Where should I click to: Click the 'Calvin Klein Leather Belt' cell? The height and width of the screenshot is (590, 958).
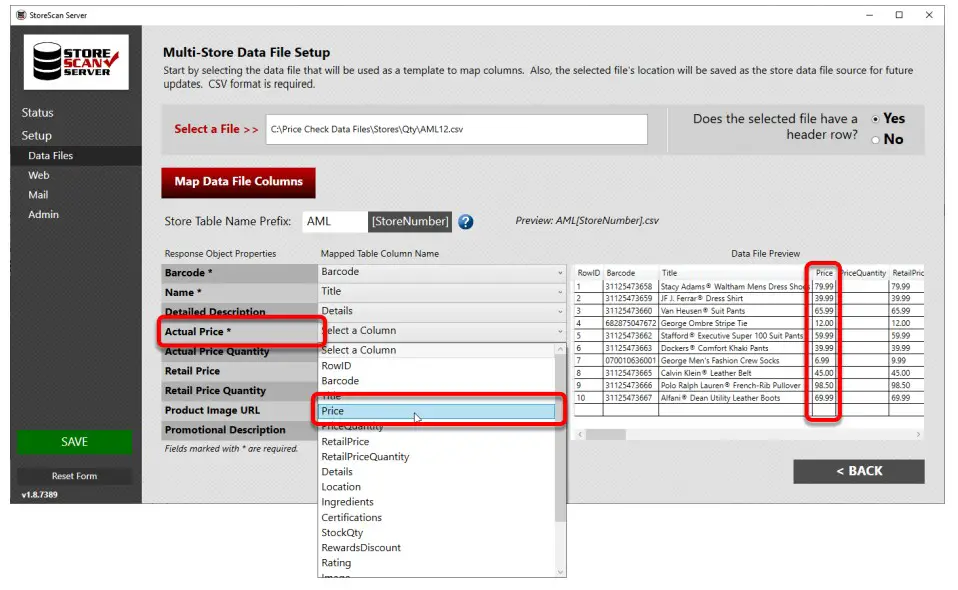tap(735, 373)
